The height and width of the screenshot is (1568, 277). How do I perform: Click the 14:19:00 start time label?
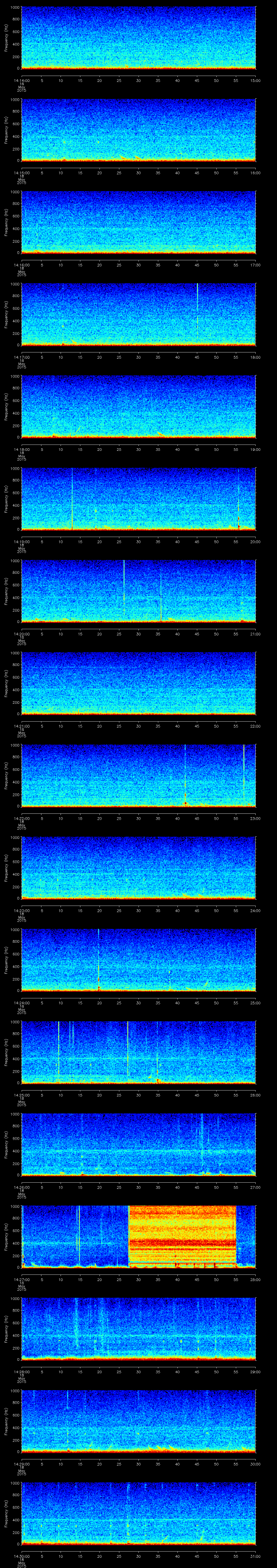21,542
